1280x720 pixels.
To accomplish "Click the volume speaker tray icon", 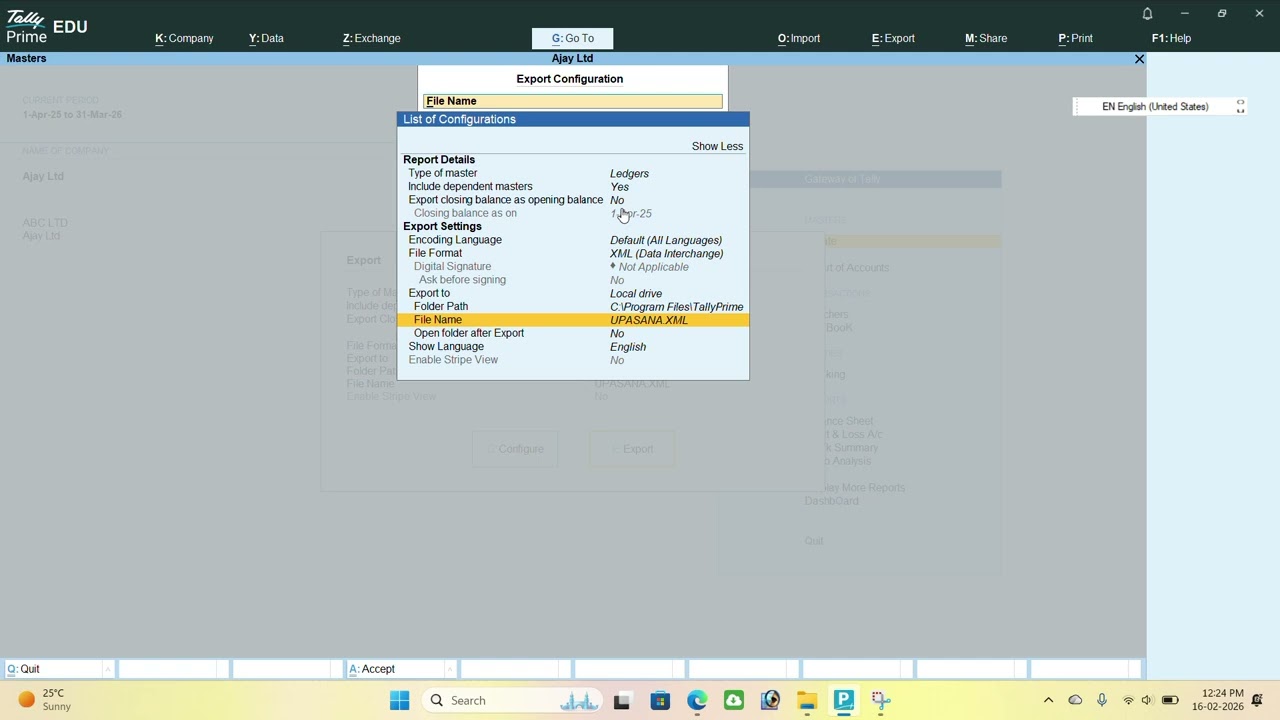I will [x=1147, y=700].
